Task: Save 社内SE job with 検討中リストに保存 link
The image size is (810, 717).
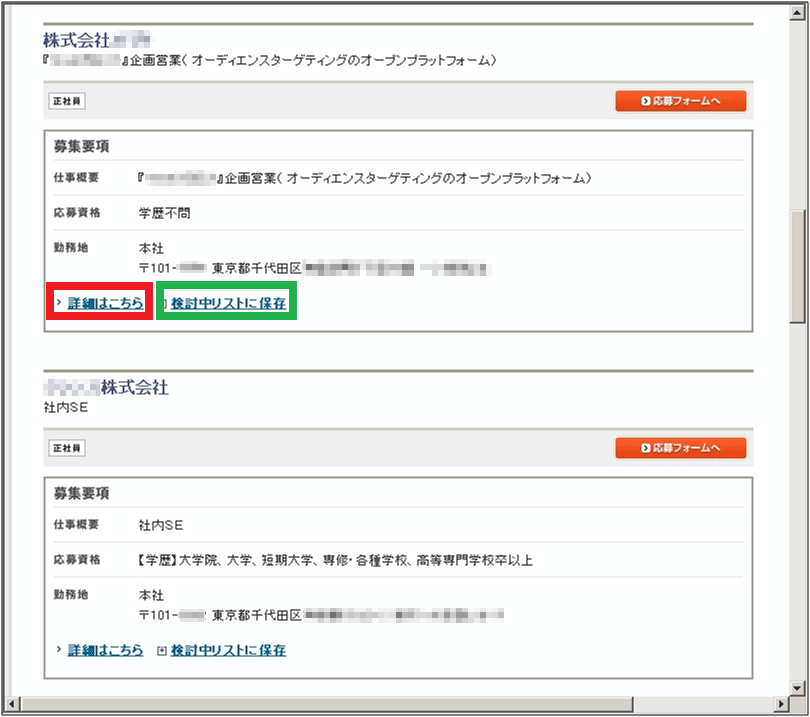Action: click(x=228, y=650)
